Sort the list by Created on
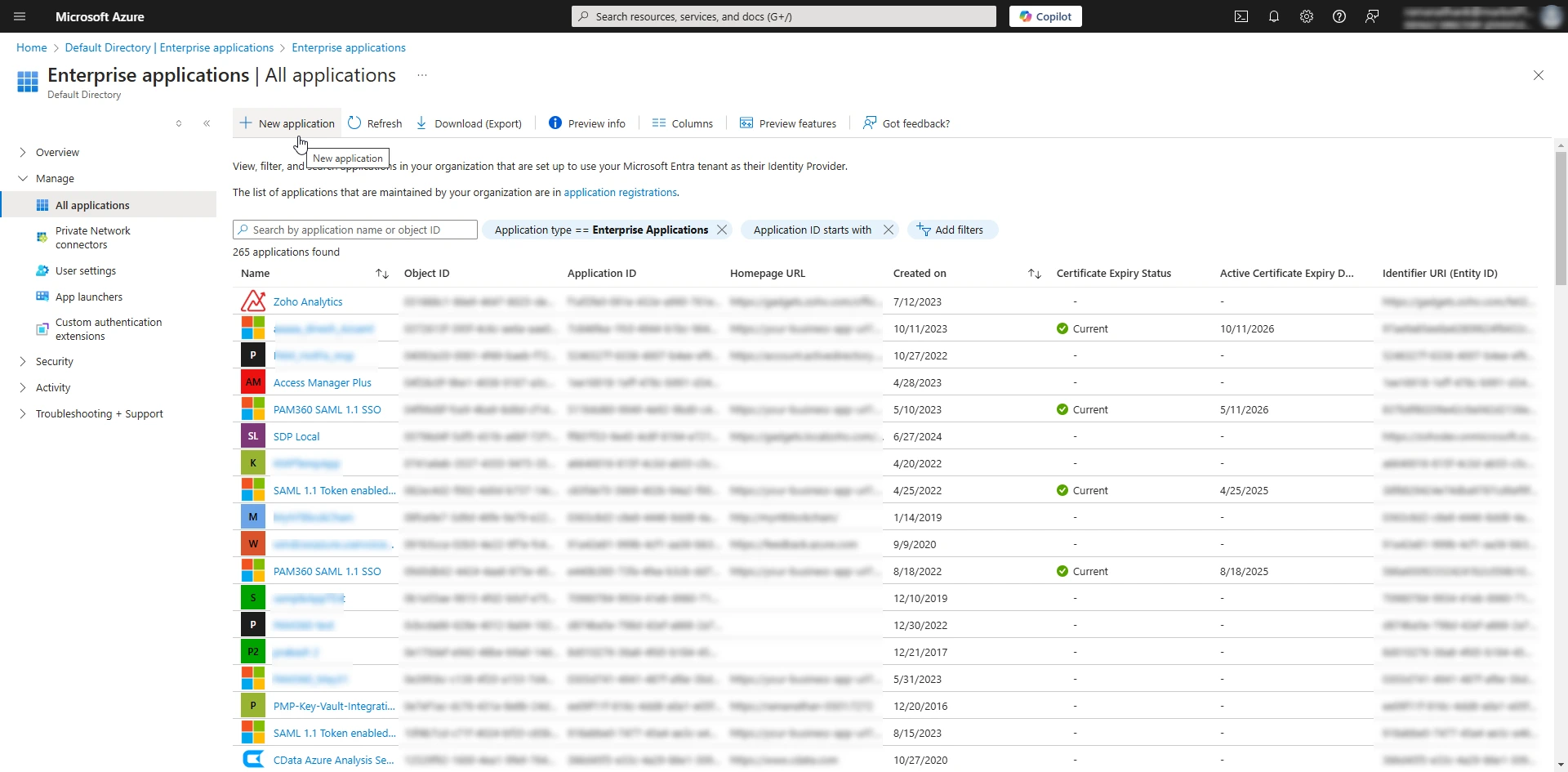This screenshot has height=772, width=1568. coord(1034,274)
